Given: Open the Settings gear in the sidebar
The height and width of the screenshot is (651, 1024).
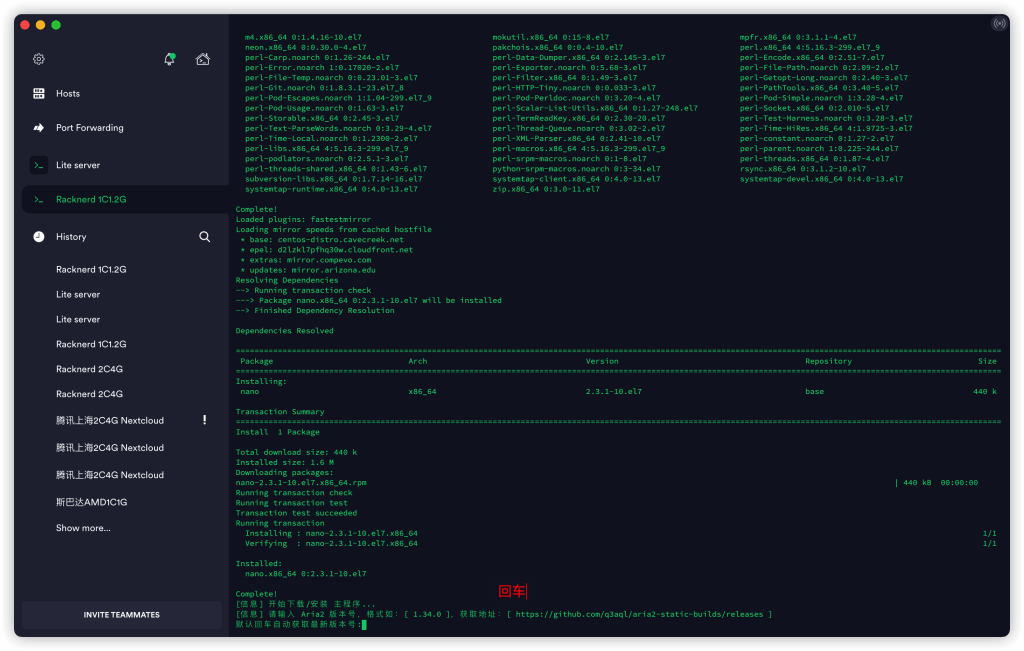Looking at the screenshot, I should [38, 58].
